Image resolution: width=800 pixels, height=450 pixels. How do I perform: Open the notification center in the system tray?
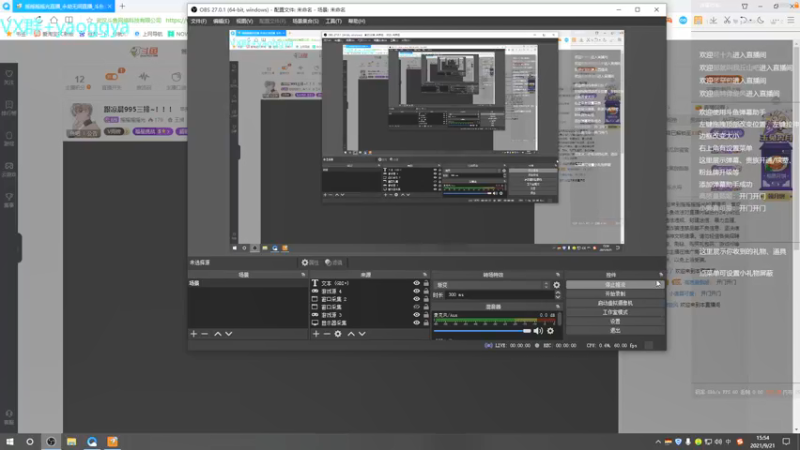[786, 442]
